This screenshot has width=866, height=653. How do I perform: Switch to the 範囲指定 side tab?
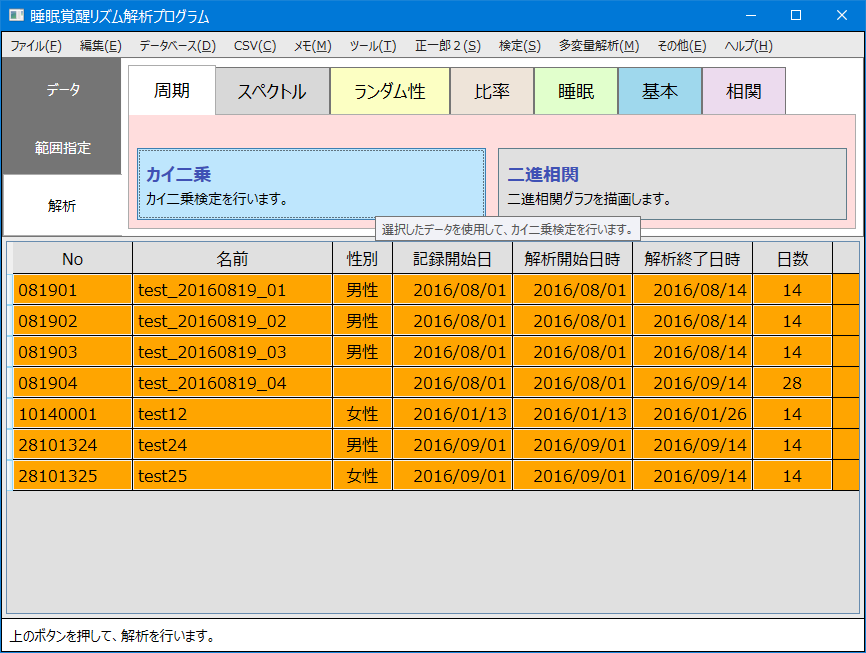tap(62, 147)
